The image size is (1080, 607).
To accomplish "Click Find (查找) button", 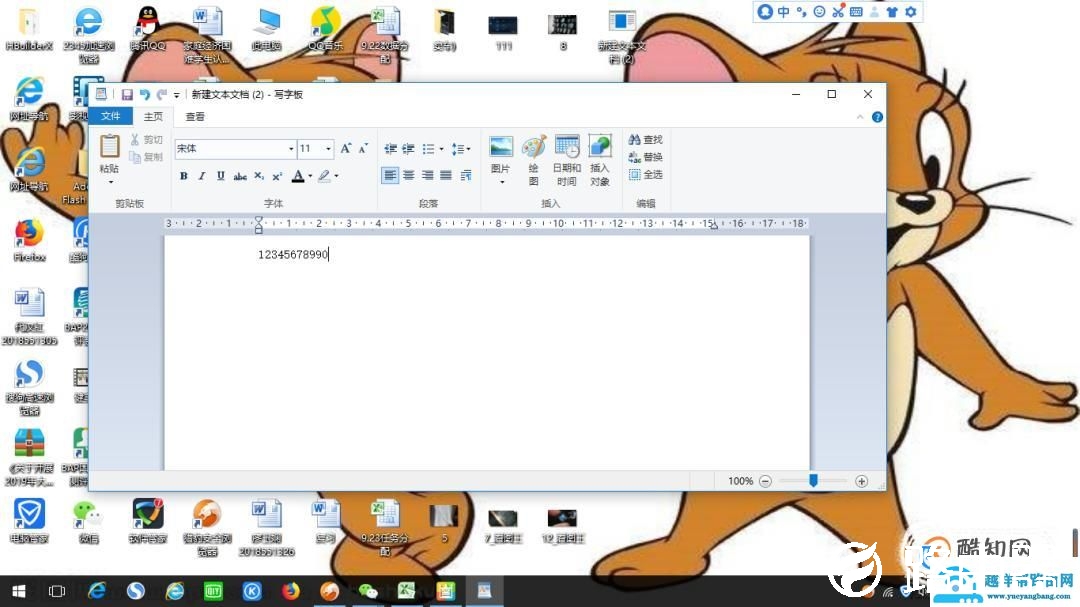I will tap(645, 139).
